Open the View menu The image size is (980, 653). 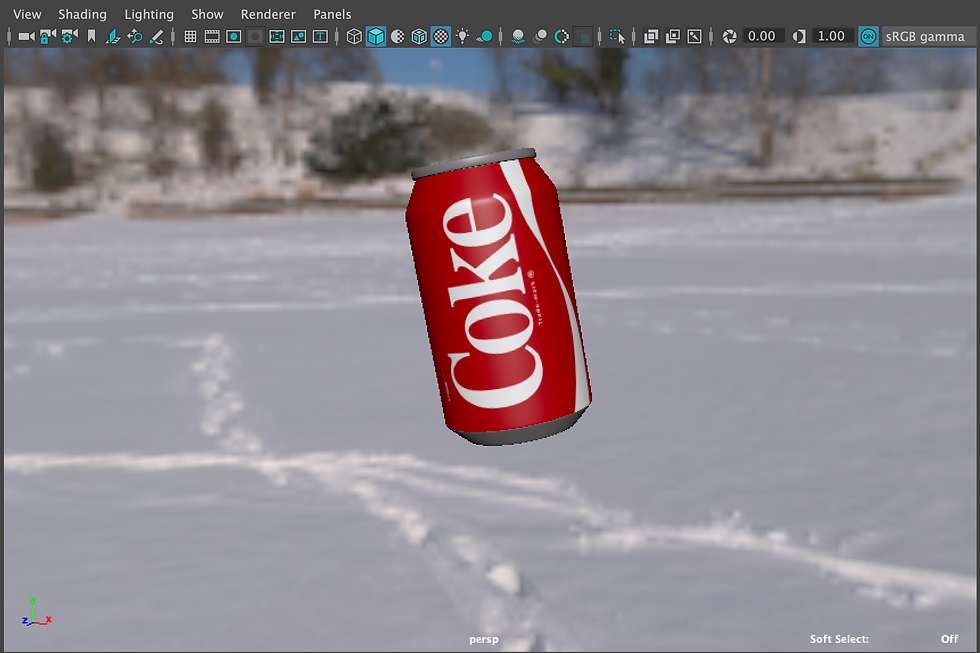(28, 14)
